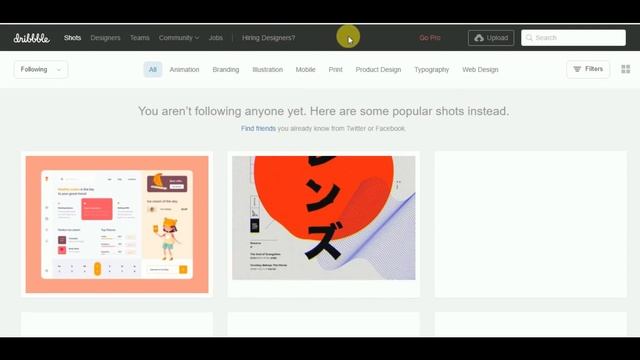Click the Upload button
The height and width of the screenshot is (360, 640).
point(491,38)
